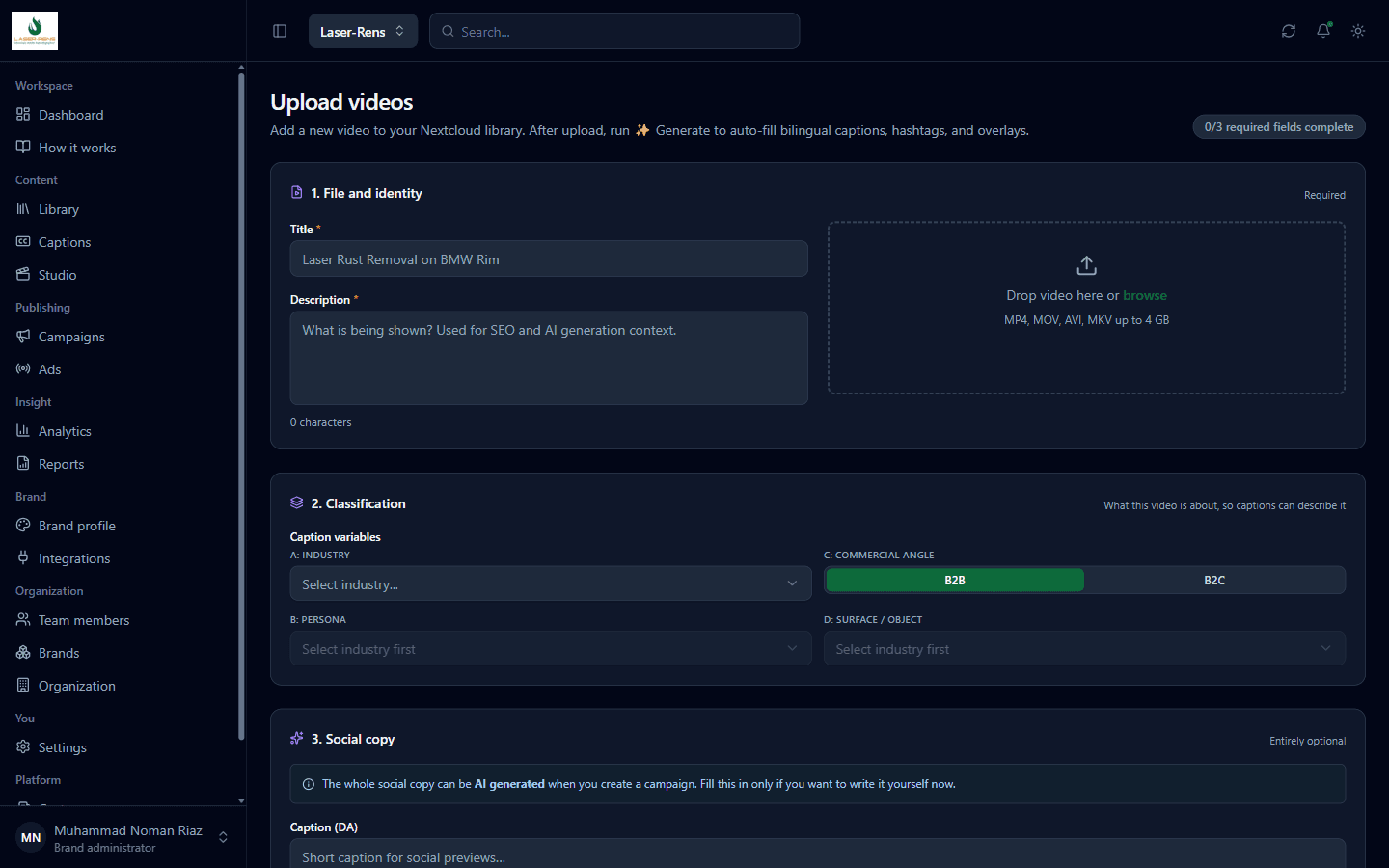1389x868 pixels.
Task: Open the Campaigns page label
Action: [x=71, y=337]
